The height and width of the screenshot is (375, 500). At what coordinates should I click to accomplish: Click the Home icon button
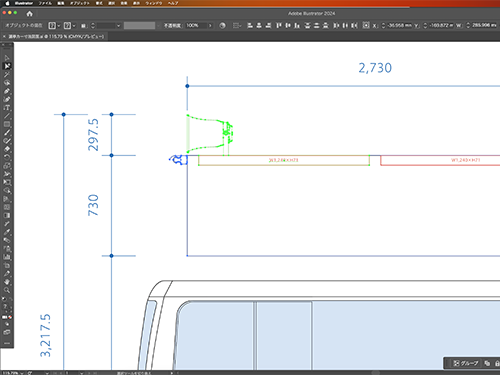coord(29,14)
